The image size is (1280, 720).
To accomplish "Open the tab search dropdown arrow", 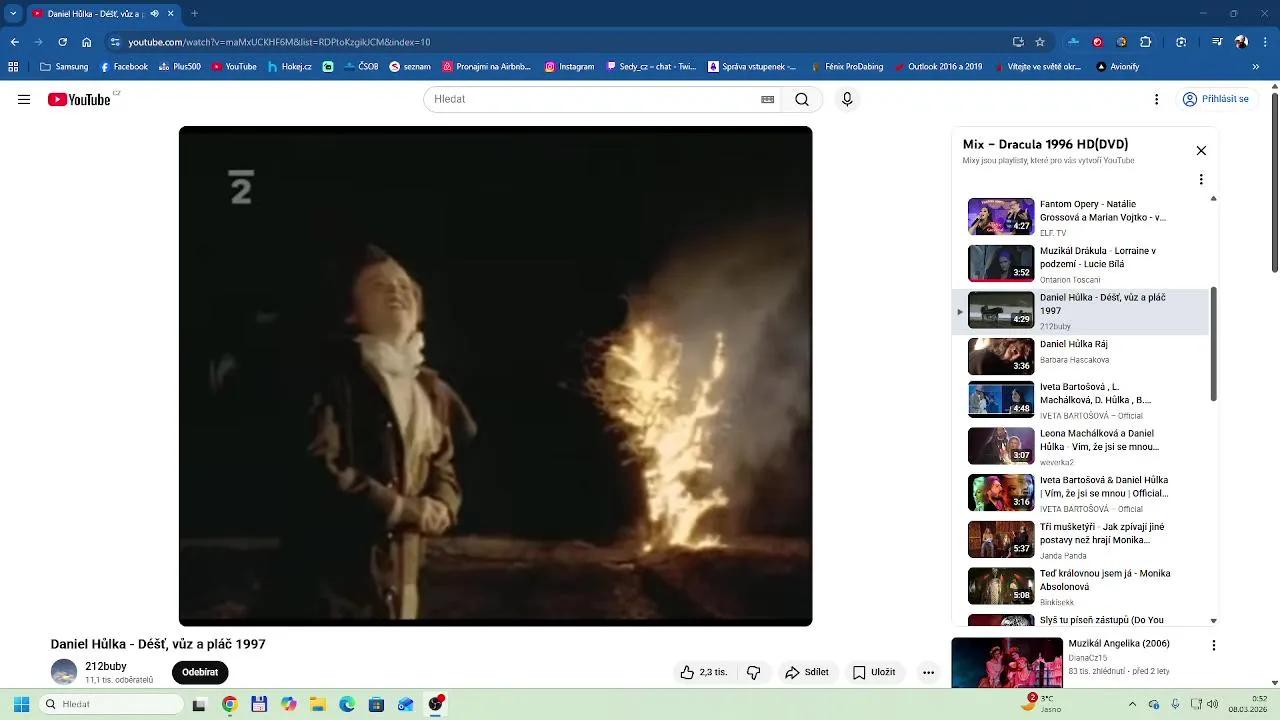I will click(x=13, y=13).
